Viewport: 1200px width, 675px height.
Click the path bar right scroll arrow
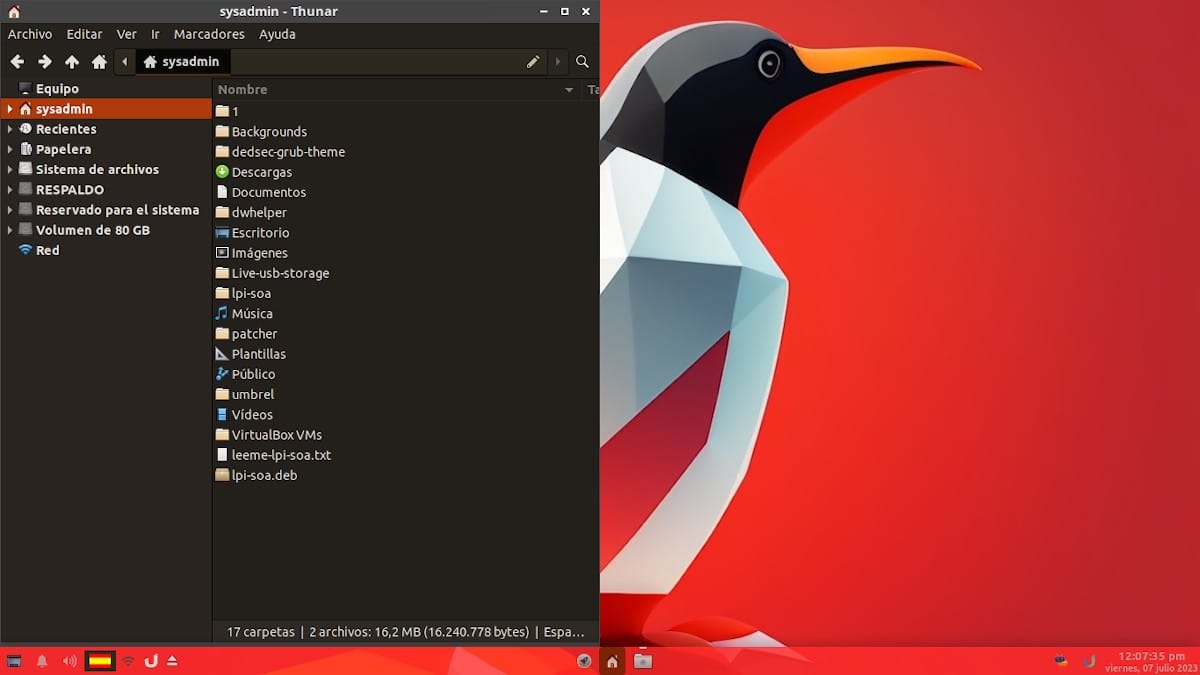pos(558,62)
